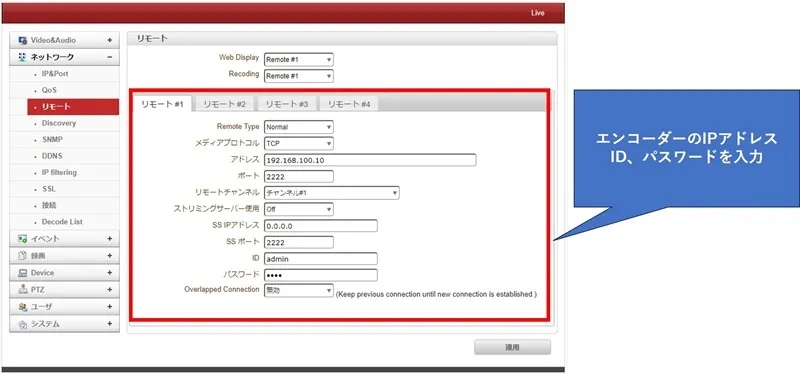The width and height of the screenshot is (800, 374).
Task: Switch to the リモート #2 tab
Action: coord(224,104)
